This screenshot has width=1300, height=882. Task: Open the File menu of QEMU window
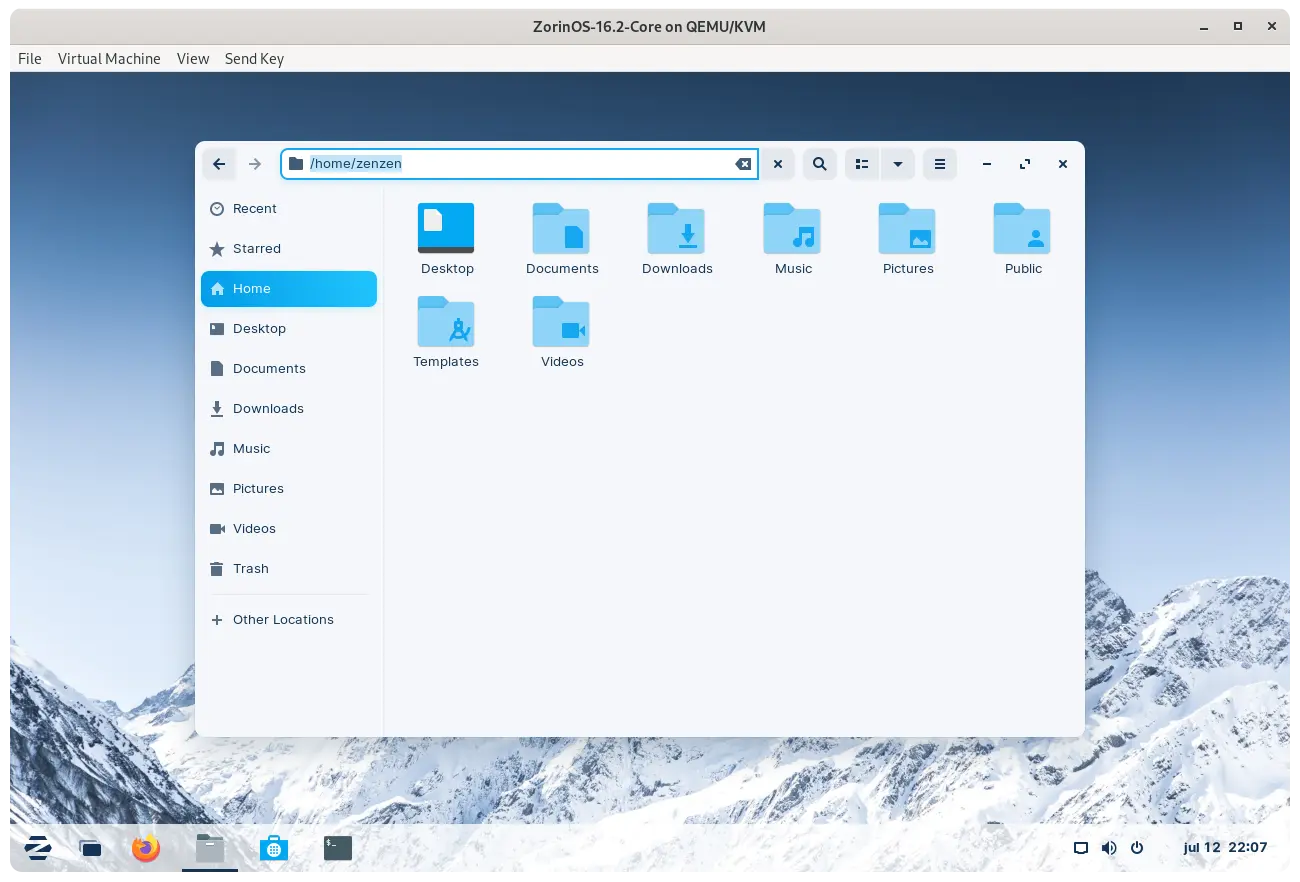point(30,59)
